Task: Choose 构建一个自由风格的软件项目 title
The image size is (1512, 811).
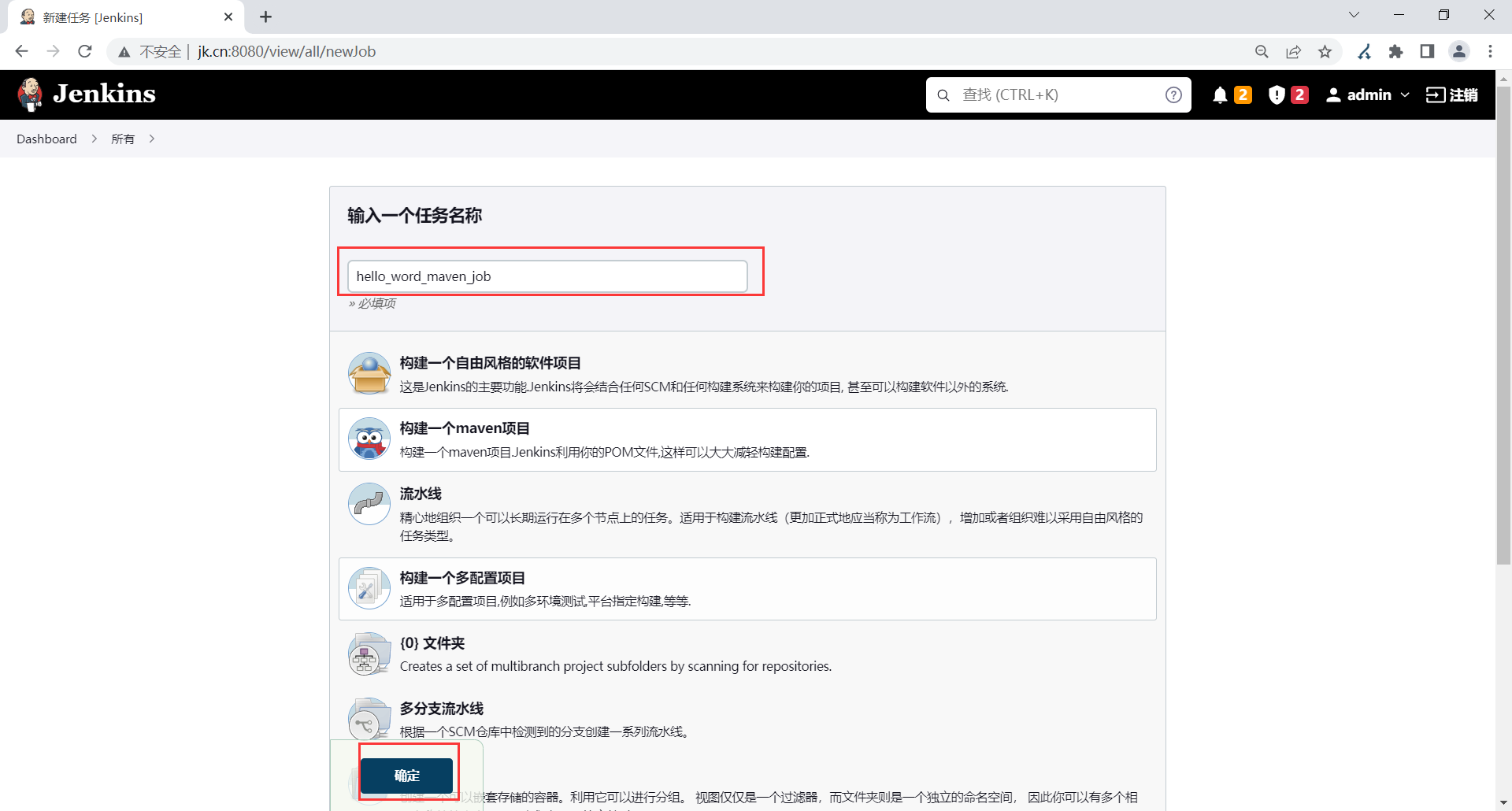Action: pyautogui.click(x=490, y=363)
